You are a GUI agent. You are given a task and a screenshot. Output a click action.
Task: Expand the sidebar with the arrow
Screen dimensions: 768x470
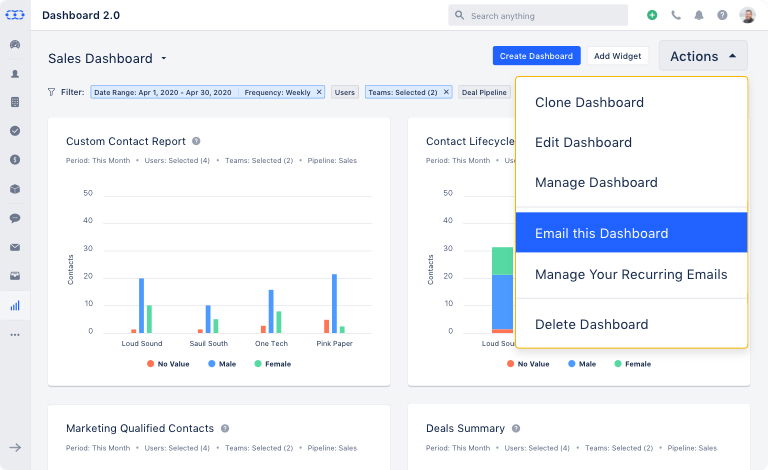15,447
